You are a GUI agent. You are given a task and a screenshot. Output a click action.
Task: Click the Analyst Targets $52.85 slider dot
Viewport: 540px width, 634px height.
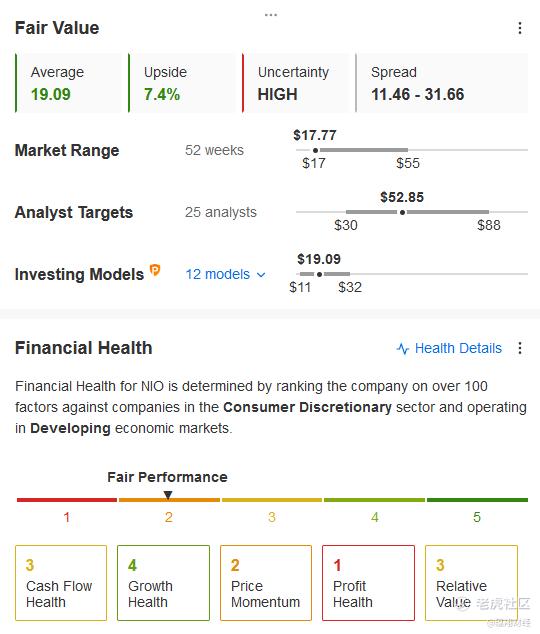tap(402, 212)
